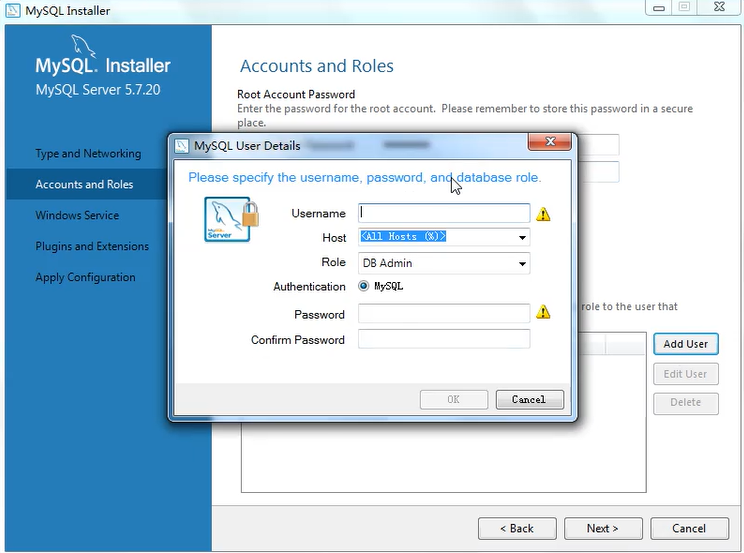Click the < Back button
This screenshot has height=553, width=744.
(517, 528)
